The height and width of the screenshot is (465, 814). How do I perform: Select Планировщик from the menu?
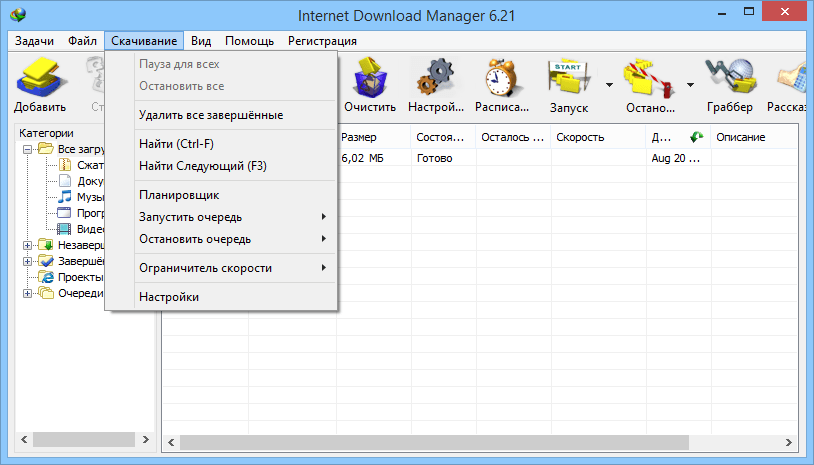(179, 195)
